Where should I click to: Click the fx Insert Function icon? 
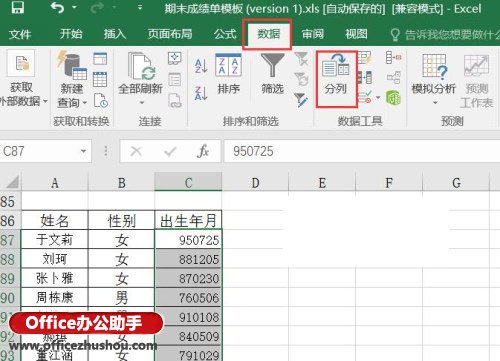[203, 151]
